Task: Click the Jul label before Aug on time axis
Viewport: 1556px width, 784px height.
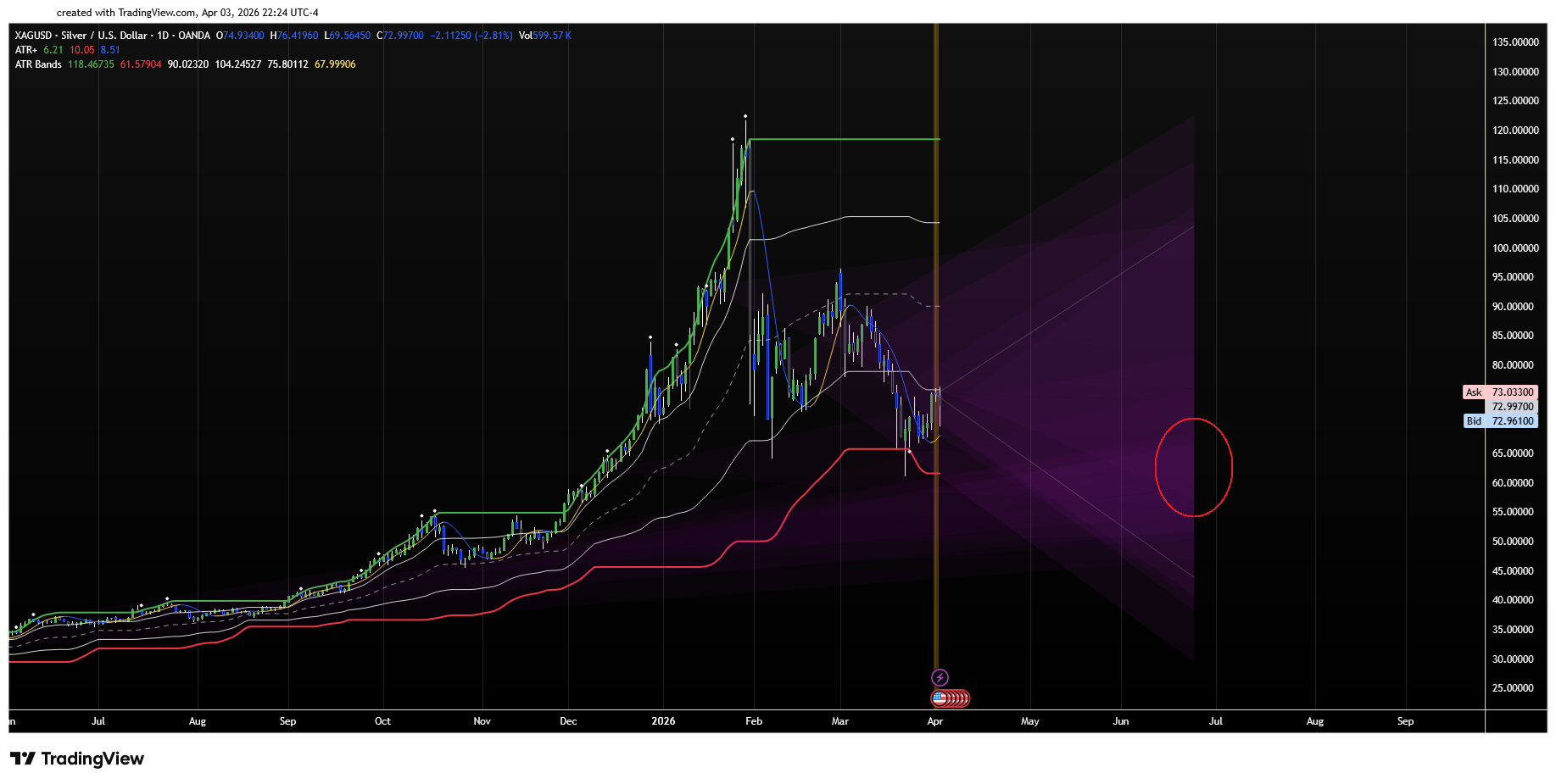Action: click(x=98, y=721)
